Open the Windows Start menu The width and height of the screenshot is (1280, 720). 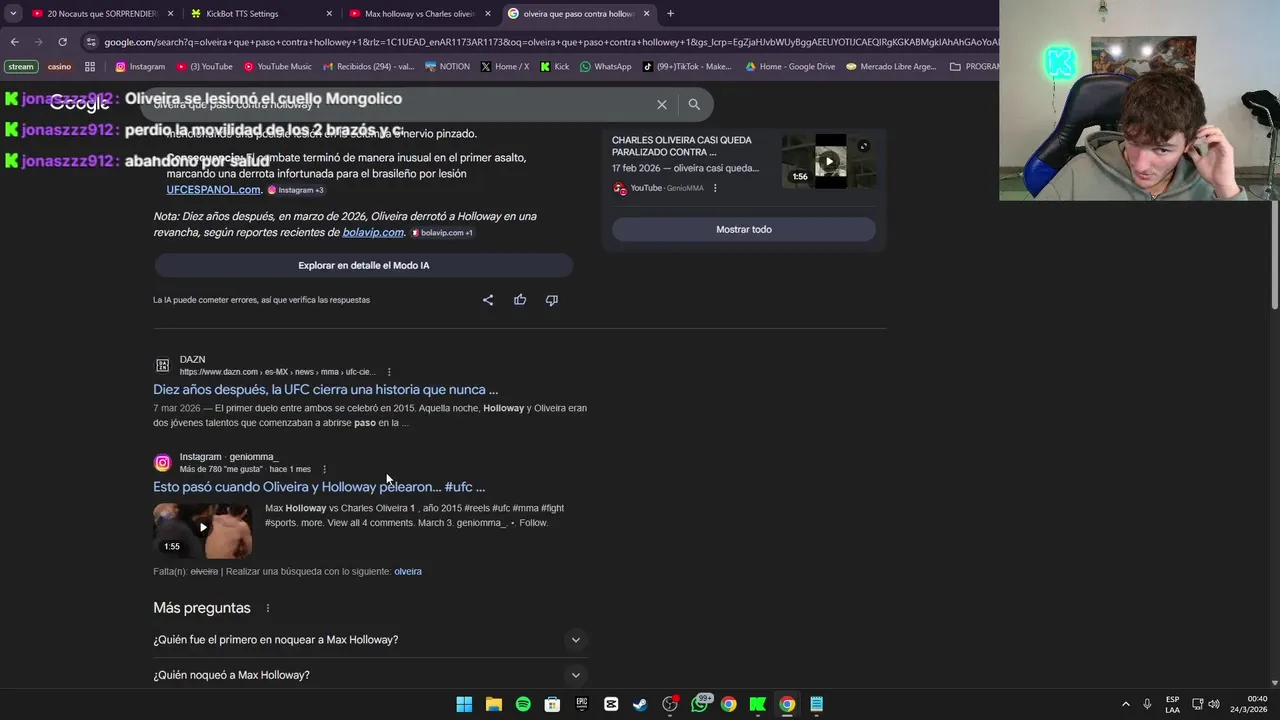pos(464,704)
